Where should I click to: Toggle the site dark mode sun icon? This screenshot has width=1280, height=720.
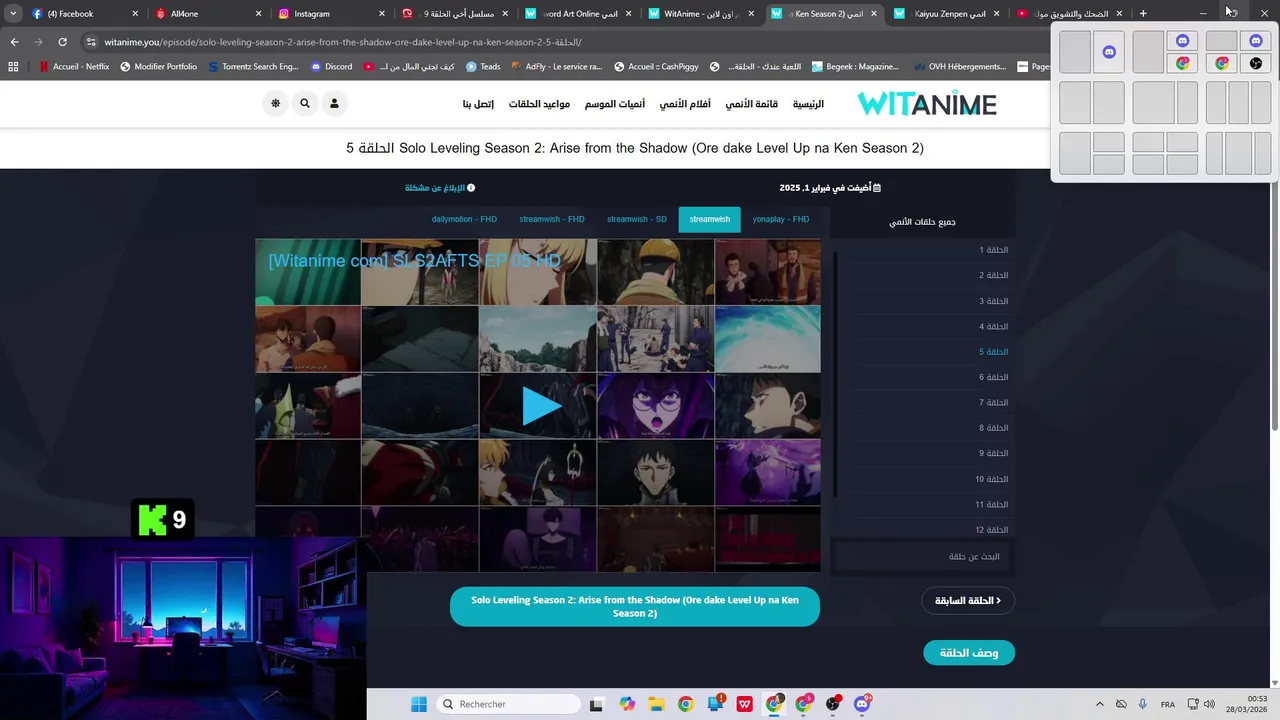tap(276, 103)
